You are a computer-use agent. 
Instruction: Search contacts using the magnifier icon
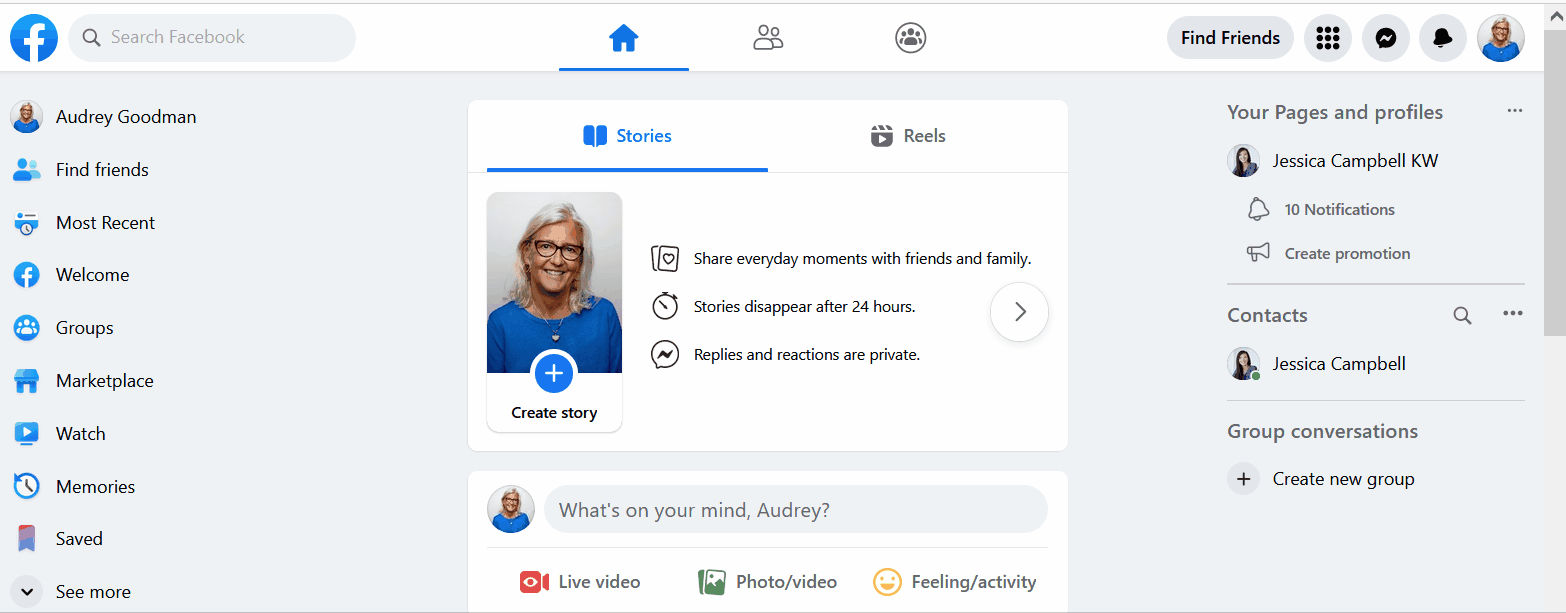tap(1462, 316)
